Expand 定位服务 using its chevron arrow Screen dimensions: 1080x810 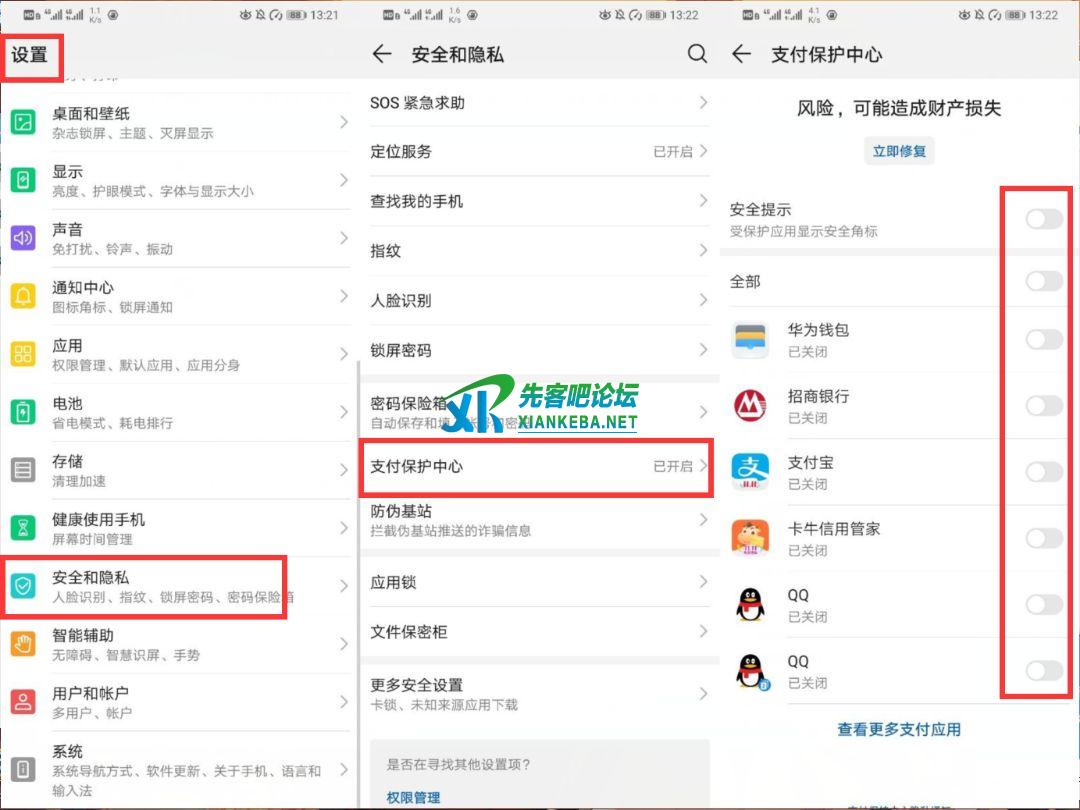point(703,151)
